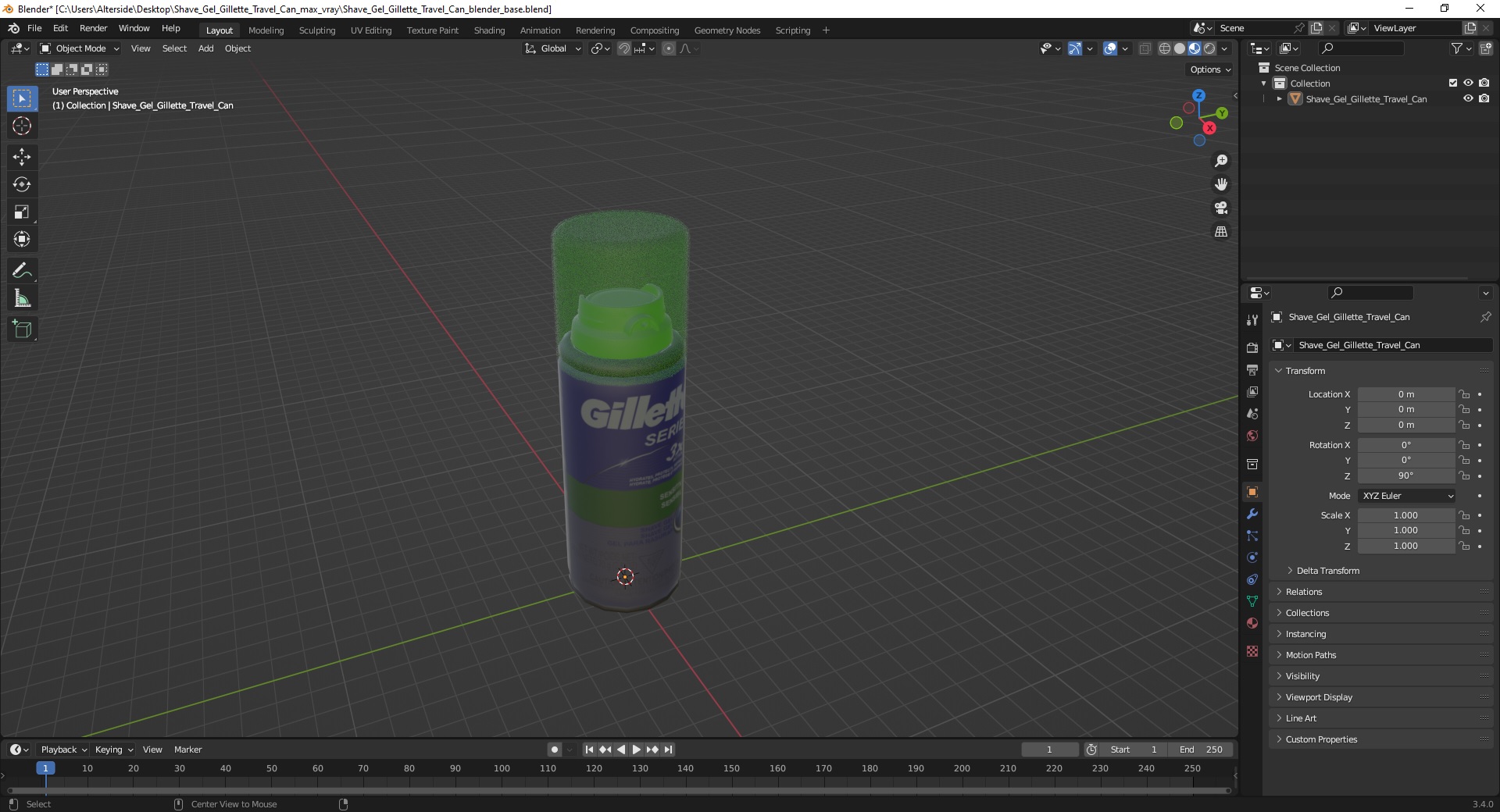Switch to the Geometry Nodes workspace tab

pos(727,30)
